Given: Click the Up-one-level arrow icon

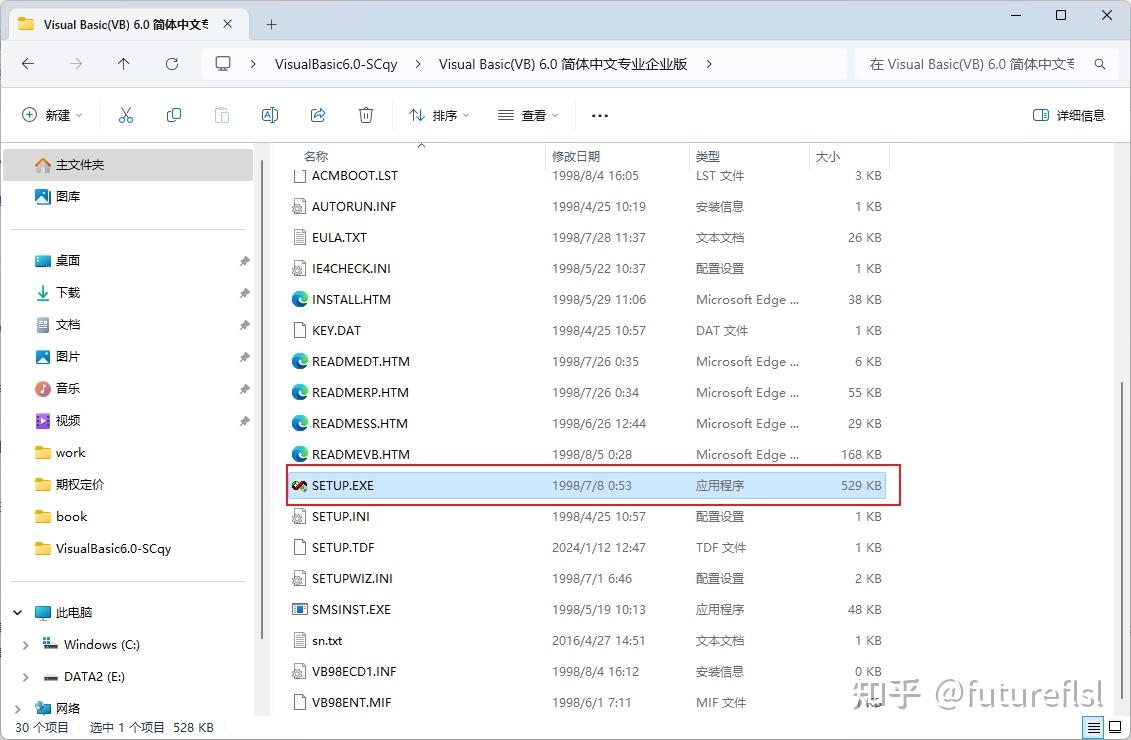Looking at the screenshot, I should tap(122, 63).
